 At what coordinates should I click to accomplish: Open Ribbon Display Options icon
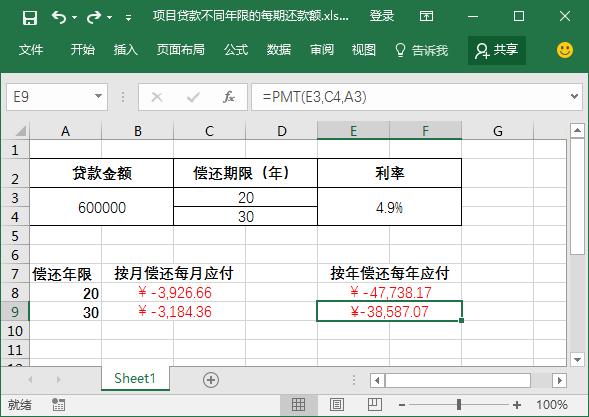(426, 16)
